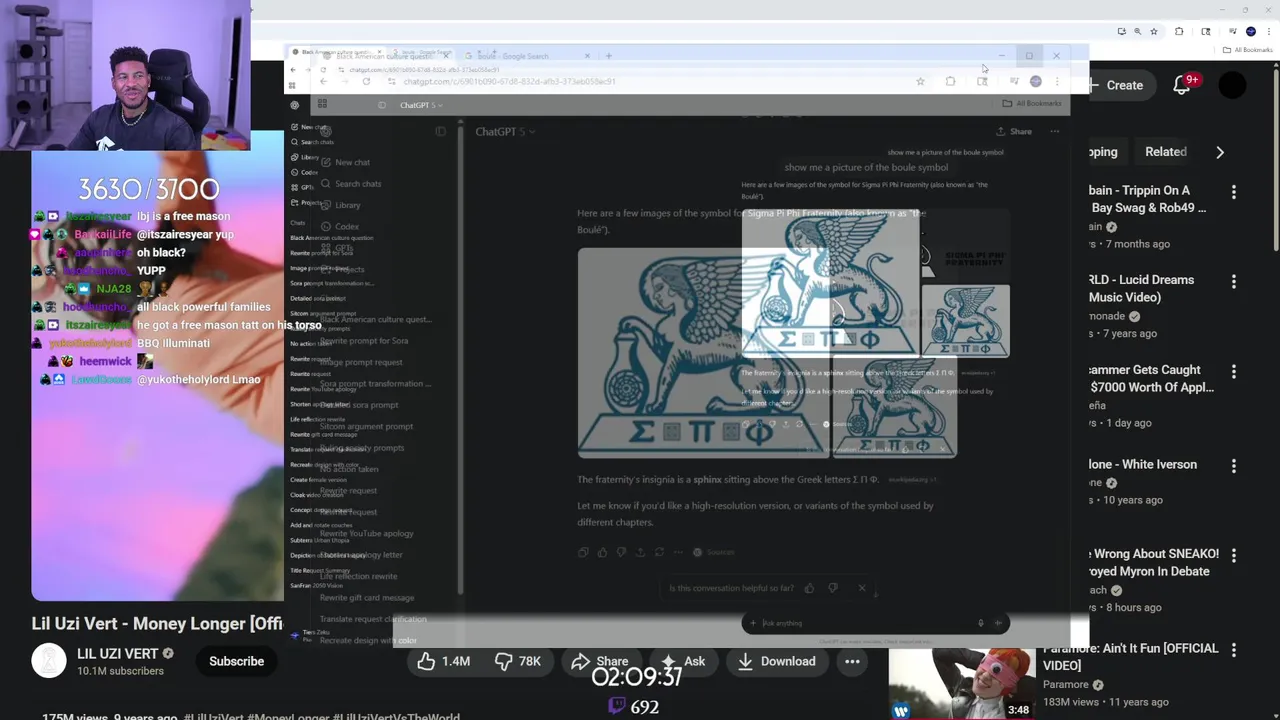Open YouTube notifications bell
The height and width of the screenshot is (720, 1280).
(x=1182, y=85)
